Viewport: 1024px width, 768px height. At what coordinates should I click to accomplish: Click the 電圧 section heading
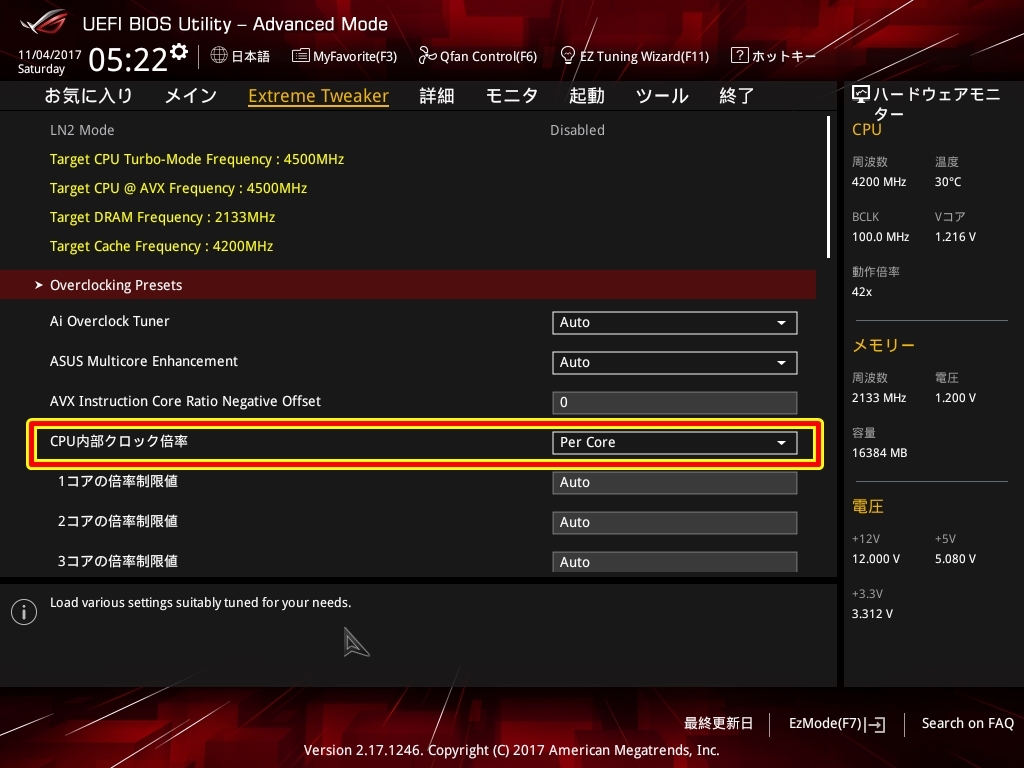click(867, 507)
